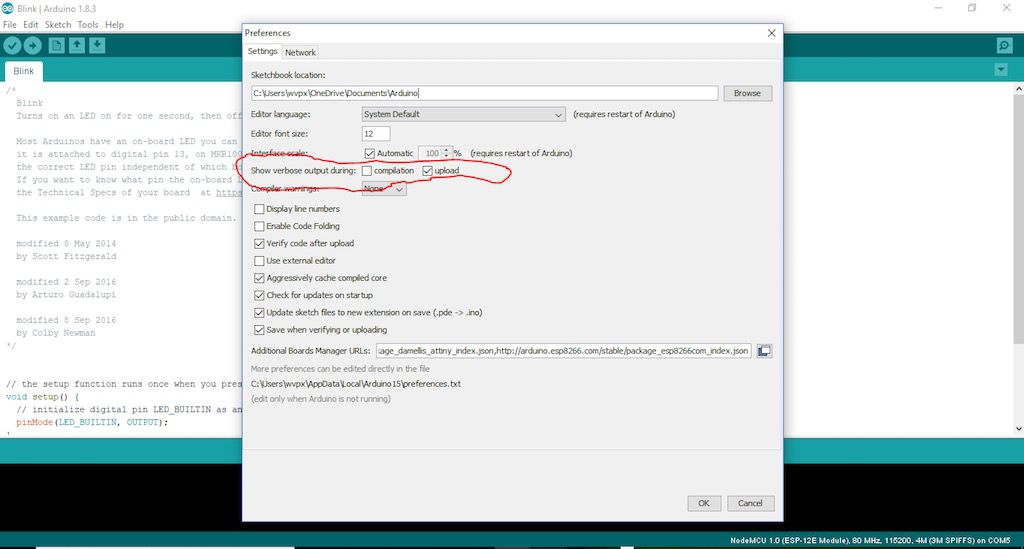The width and height of the screenshot is (1024, 549).
Task: Confirm preferences with the OK button
Action: (703, 503)
